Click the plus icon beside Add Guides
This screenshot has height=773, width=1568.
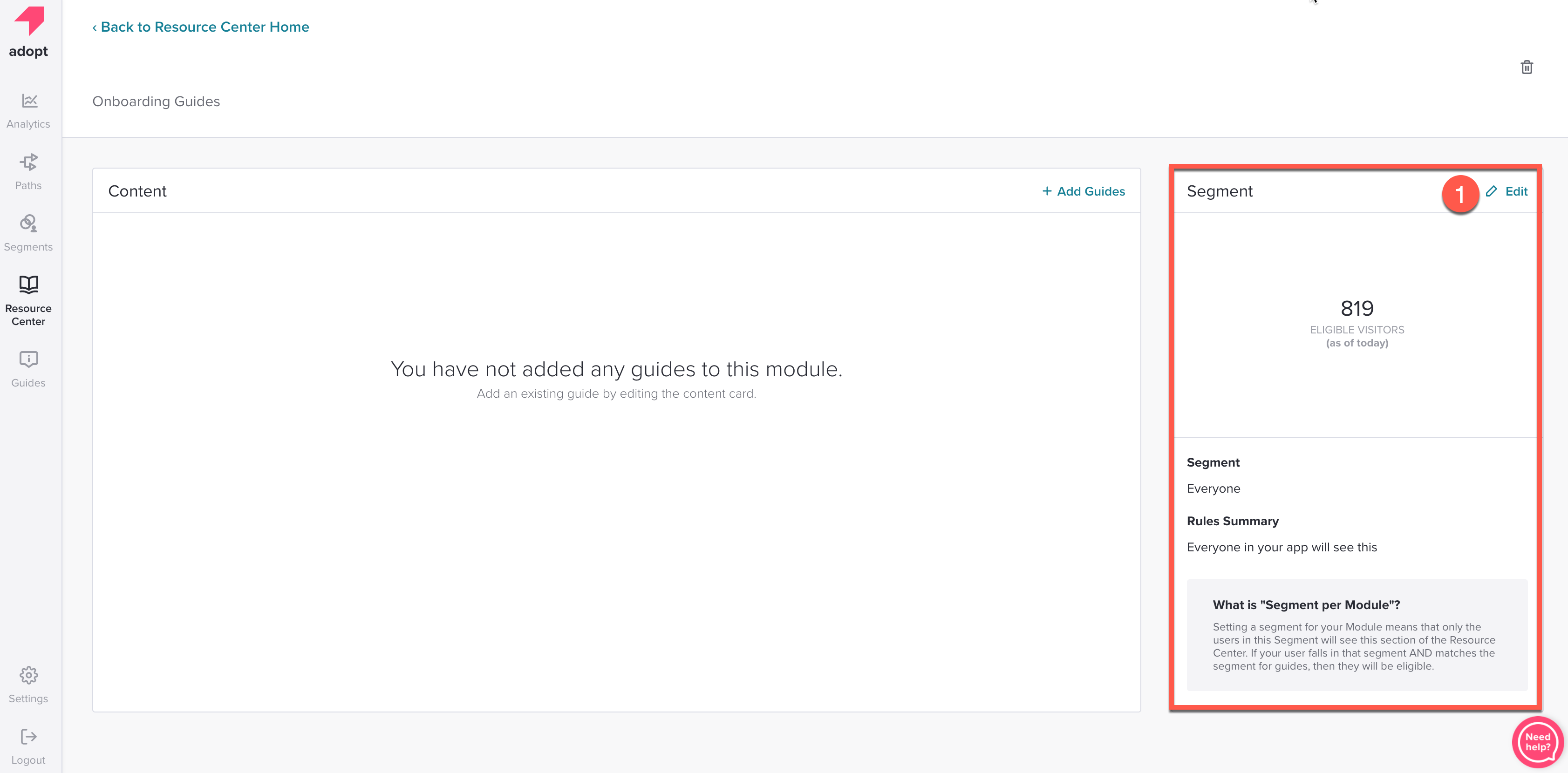[1046, 191]
